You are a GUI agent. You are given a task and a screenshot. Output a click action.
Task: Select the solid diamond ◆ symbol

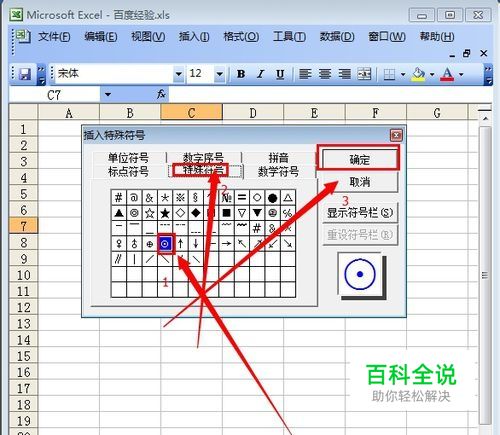point(196,213)
